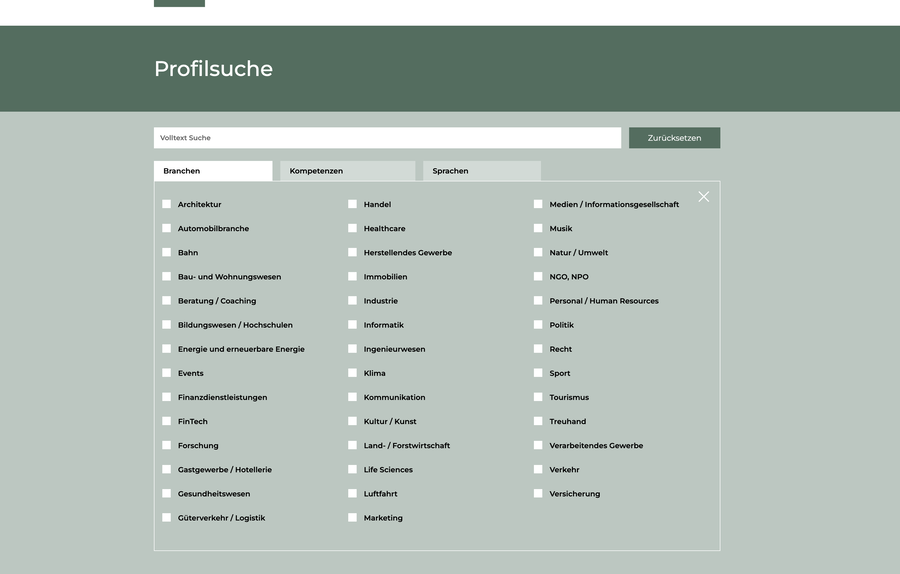This screenshot has width=900, height=574.
Task: Switch to the Kompetenzen tab
Action: (x=347, y=171)
